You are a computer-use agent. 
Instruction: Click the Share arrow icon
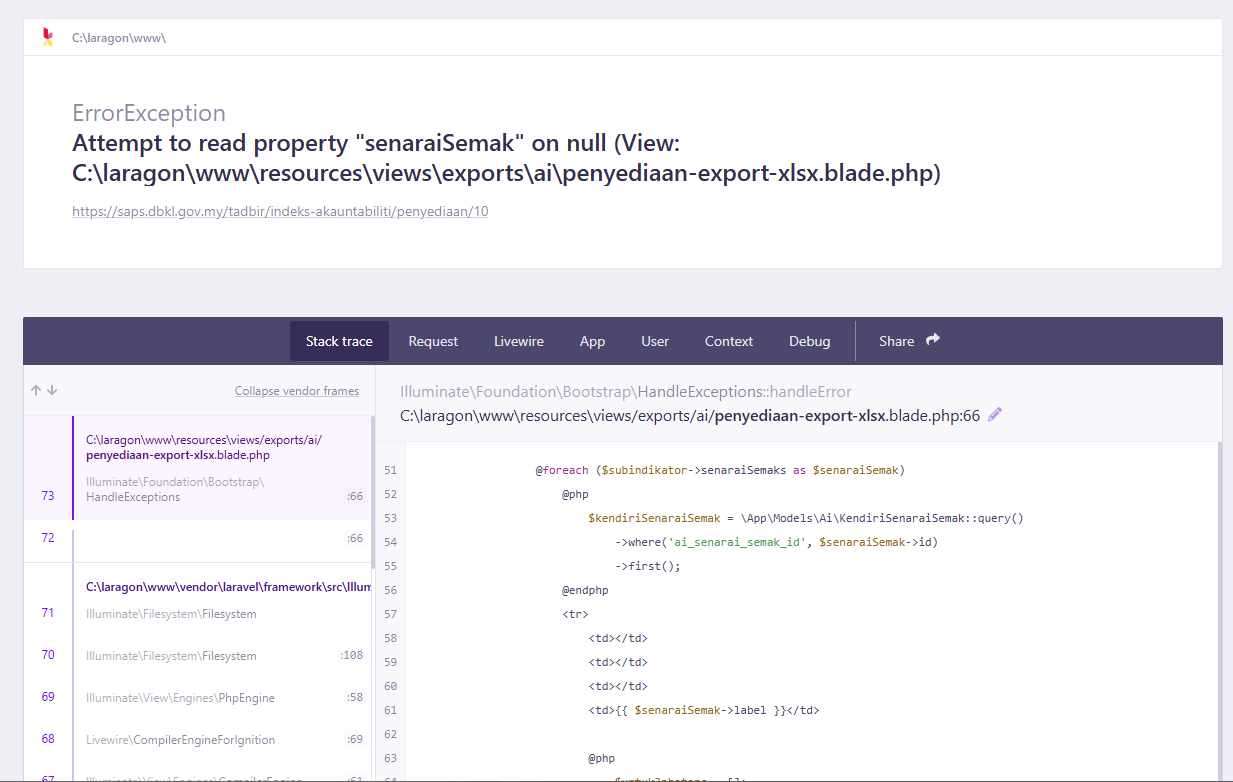(x=933, y=340)
